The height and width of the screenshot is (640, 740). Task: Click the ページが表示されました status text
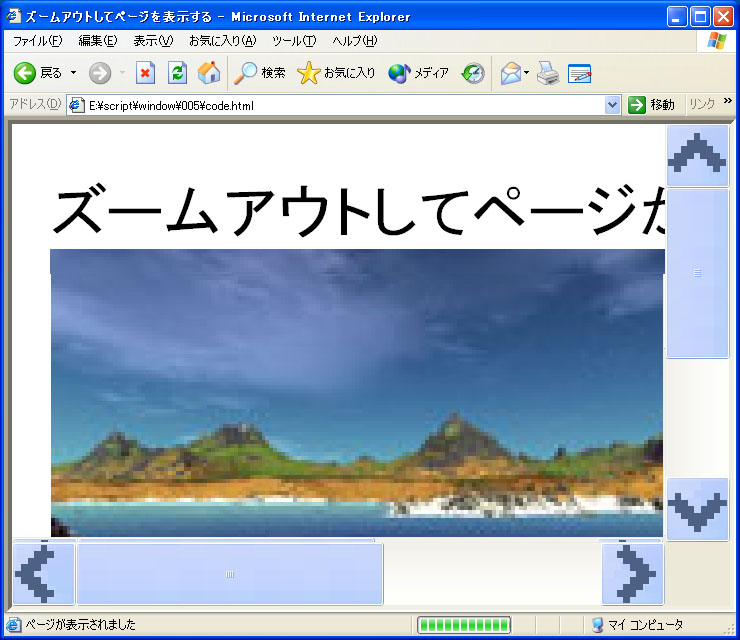[x=80, y=625]
